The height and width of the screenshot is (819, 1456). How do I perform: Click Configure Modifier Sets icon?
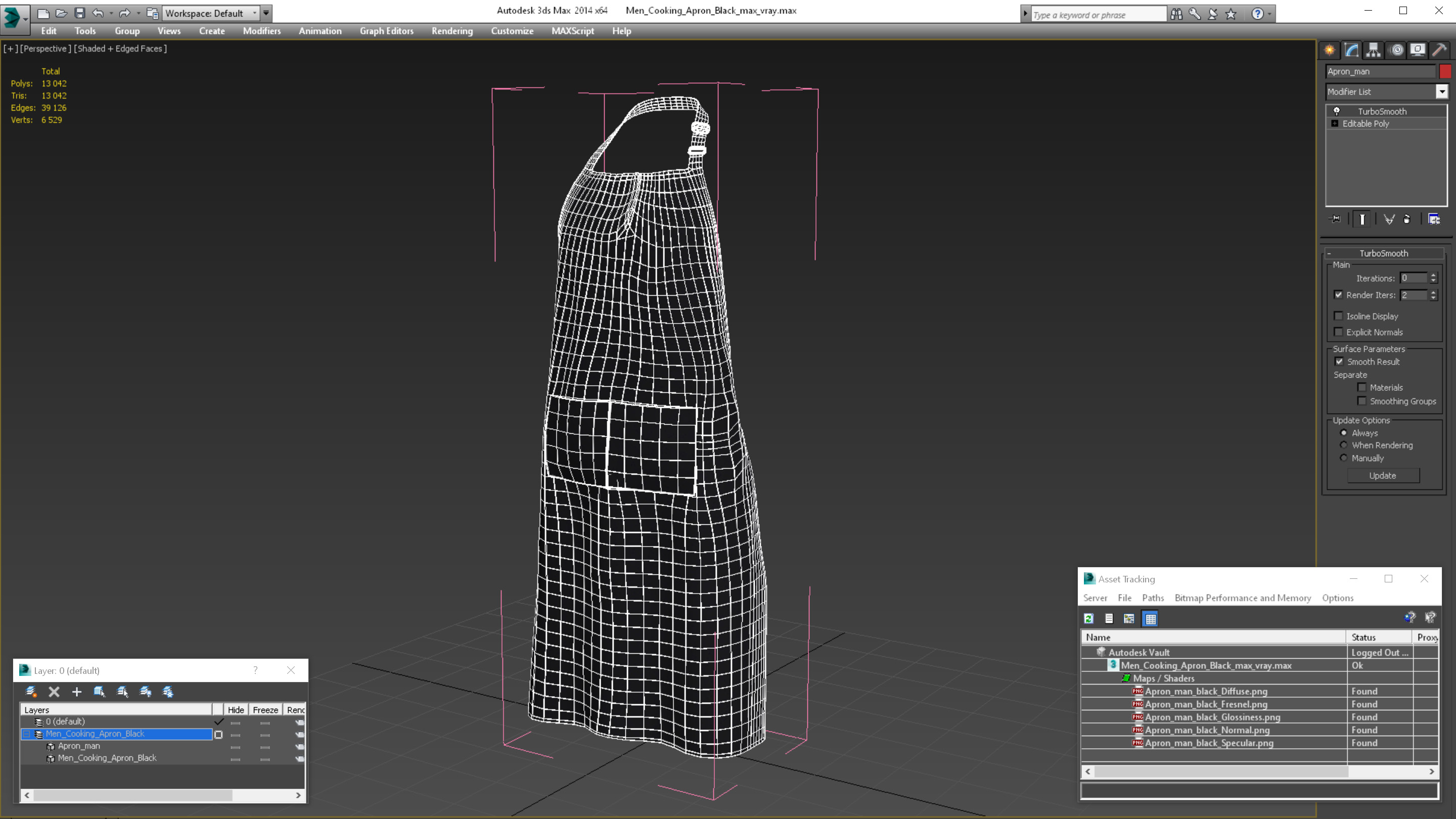coord(1434,219)
